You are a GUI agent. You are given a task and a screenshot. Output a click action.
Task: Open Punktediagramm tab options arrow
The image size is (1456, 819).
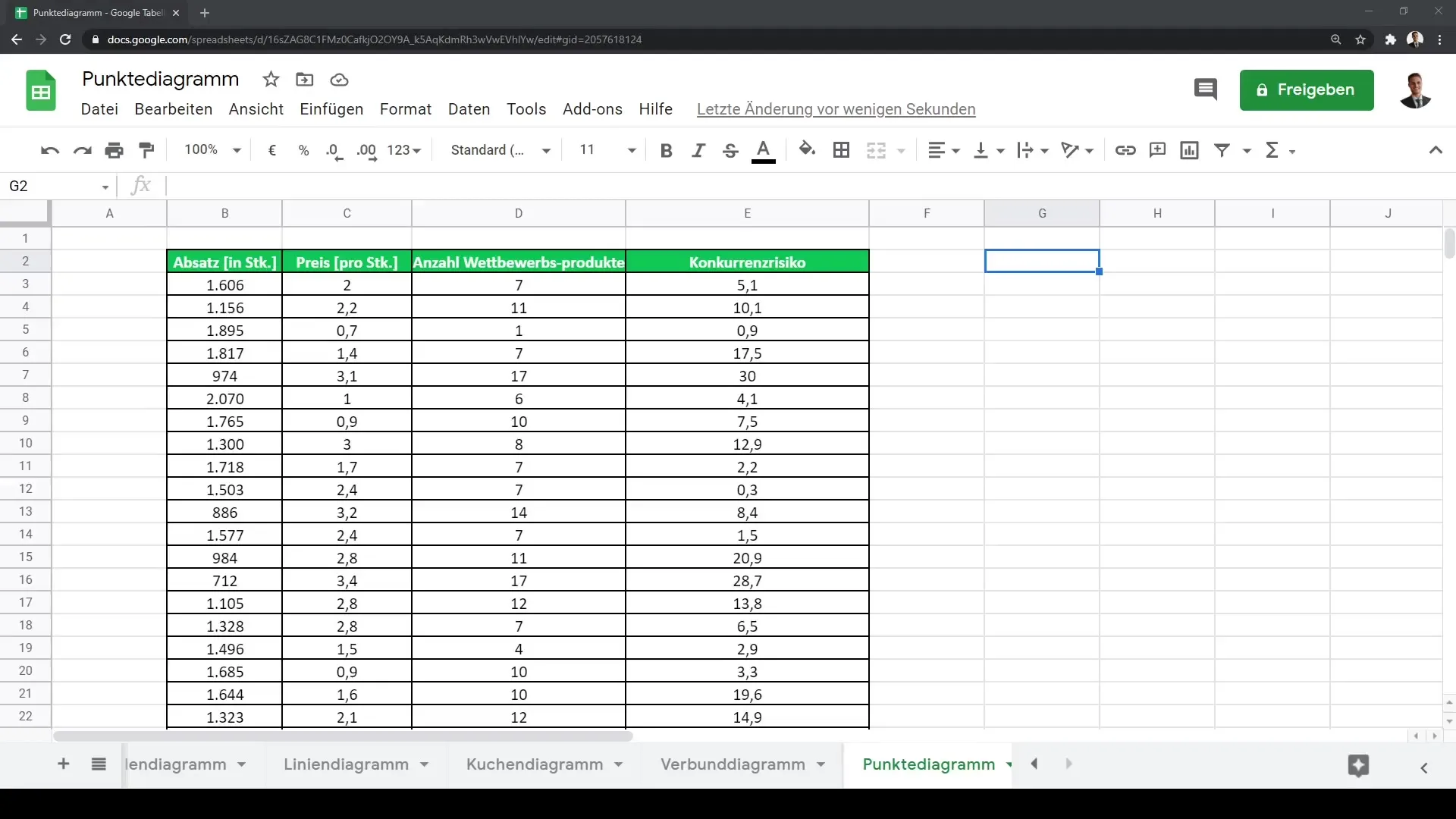coord(1009,765)
